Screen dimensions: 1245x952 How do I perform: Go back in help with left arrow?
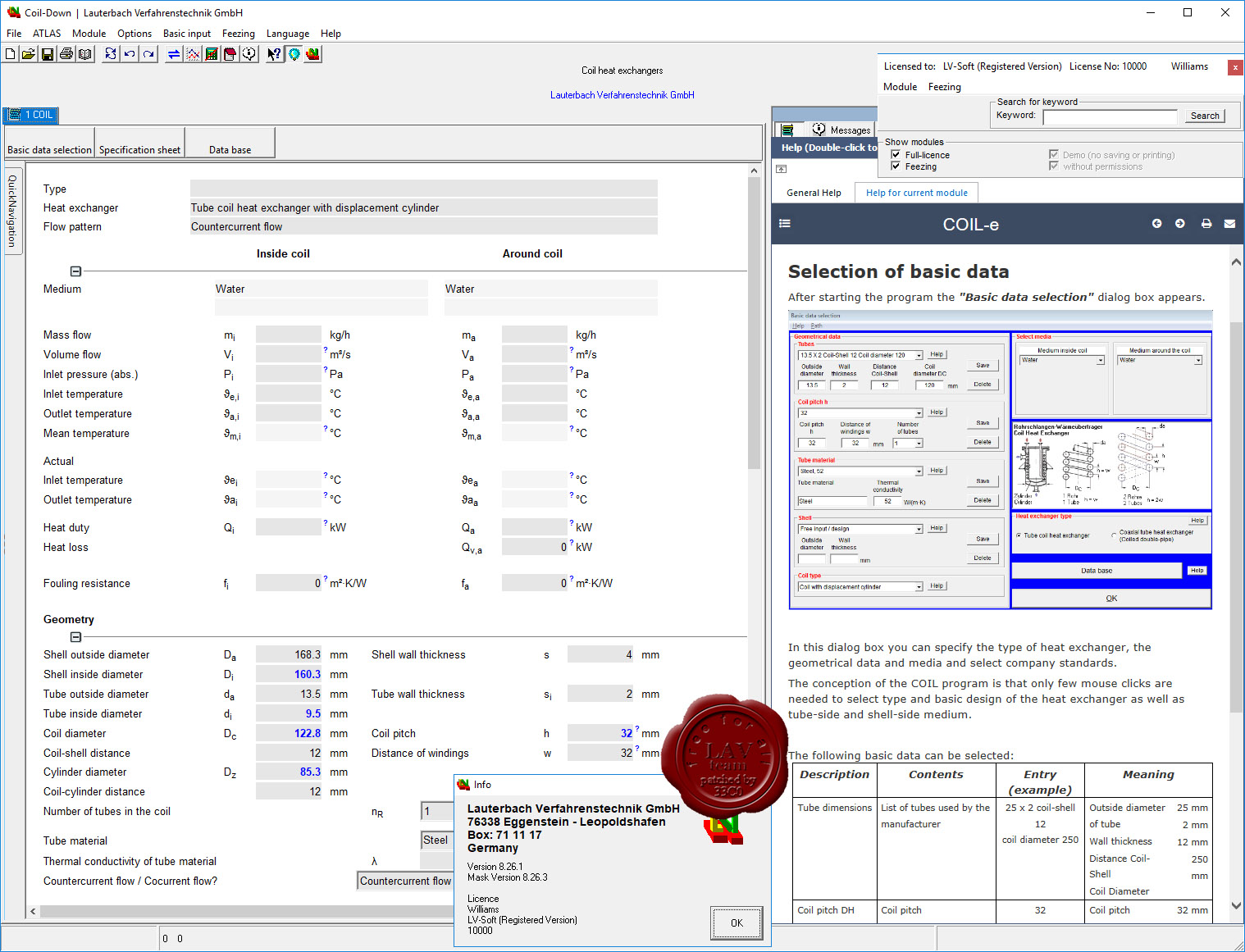point(1156,223)
